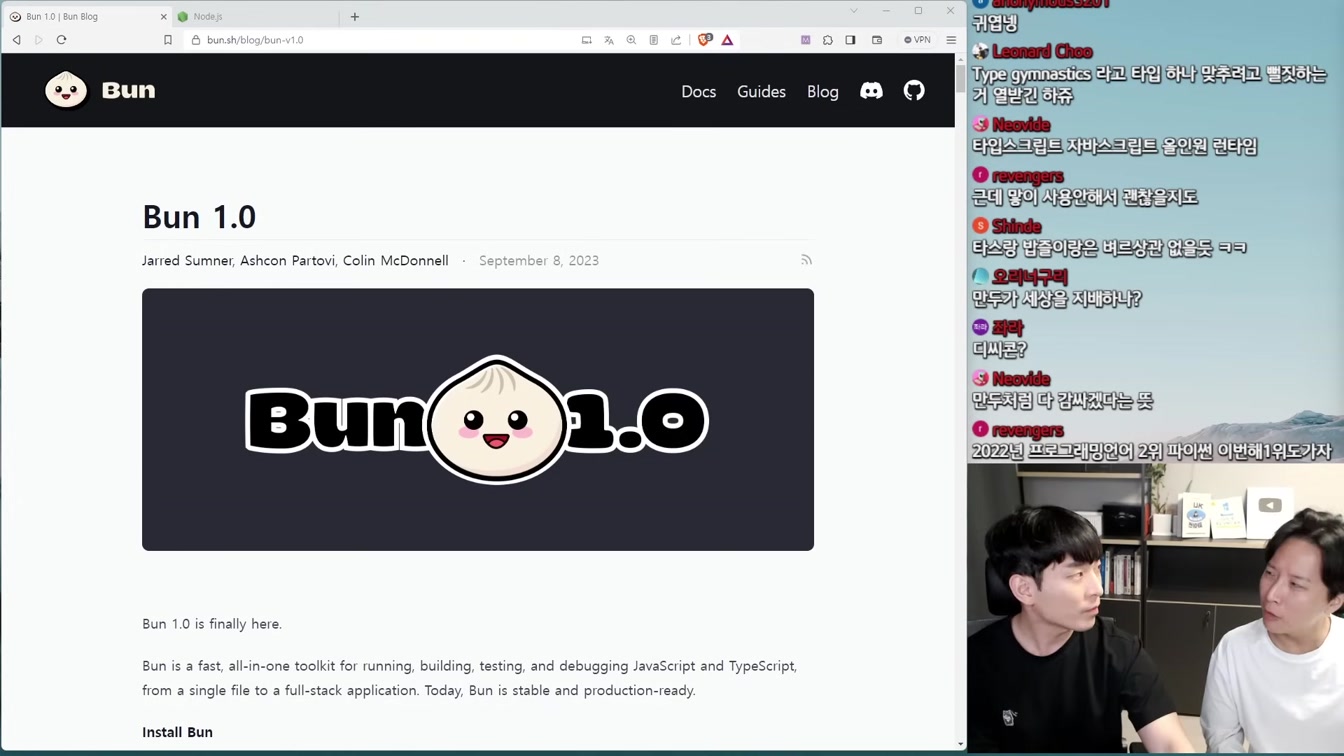The height and width of the screenshot is (756, 1344).
Task: Bookmark this page with bookmark icon
Action: click(x=168, y=40)
